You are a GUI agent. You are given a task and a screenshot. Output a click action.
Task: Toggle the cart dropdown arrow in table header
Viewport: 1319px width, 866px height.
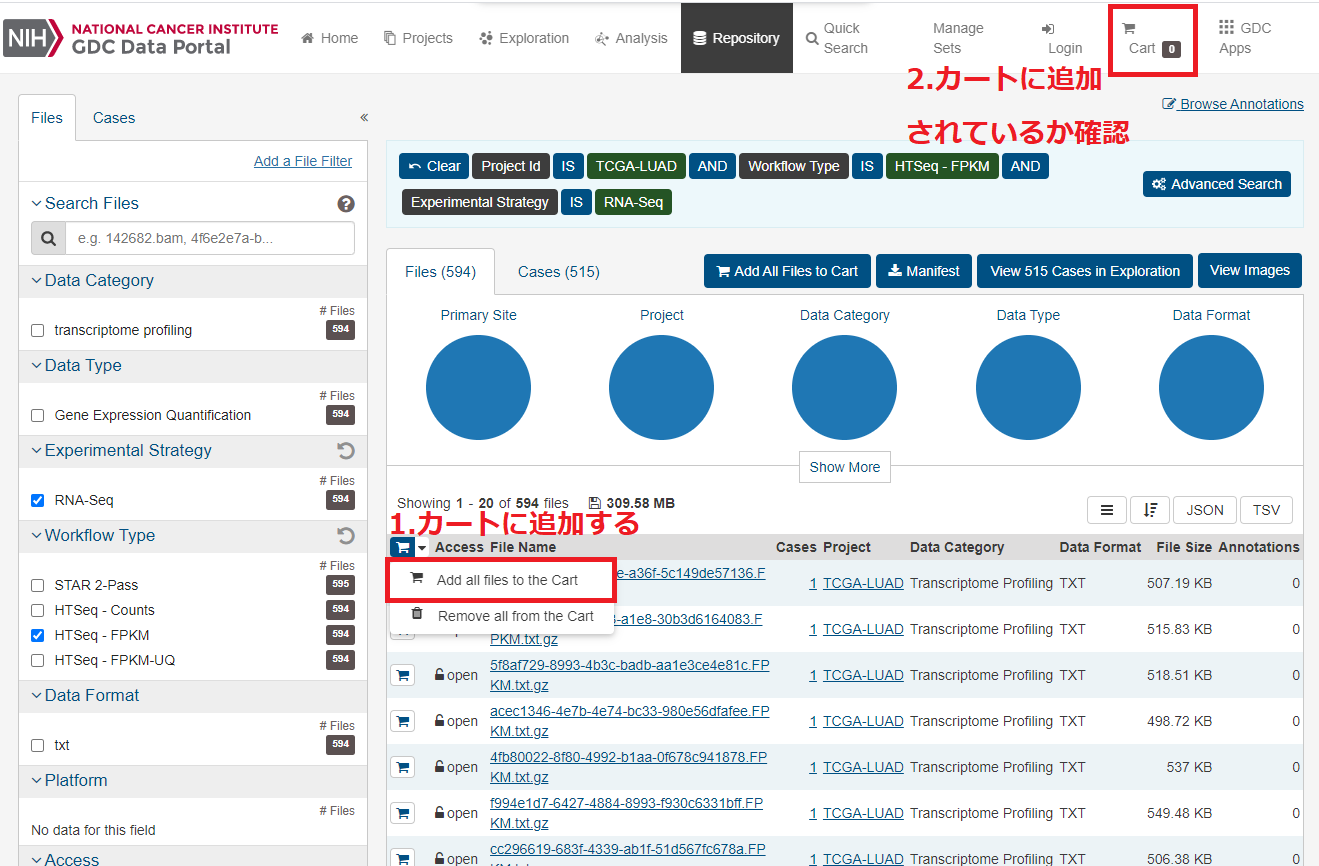[x=422, y=548]
